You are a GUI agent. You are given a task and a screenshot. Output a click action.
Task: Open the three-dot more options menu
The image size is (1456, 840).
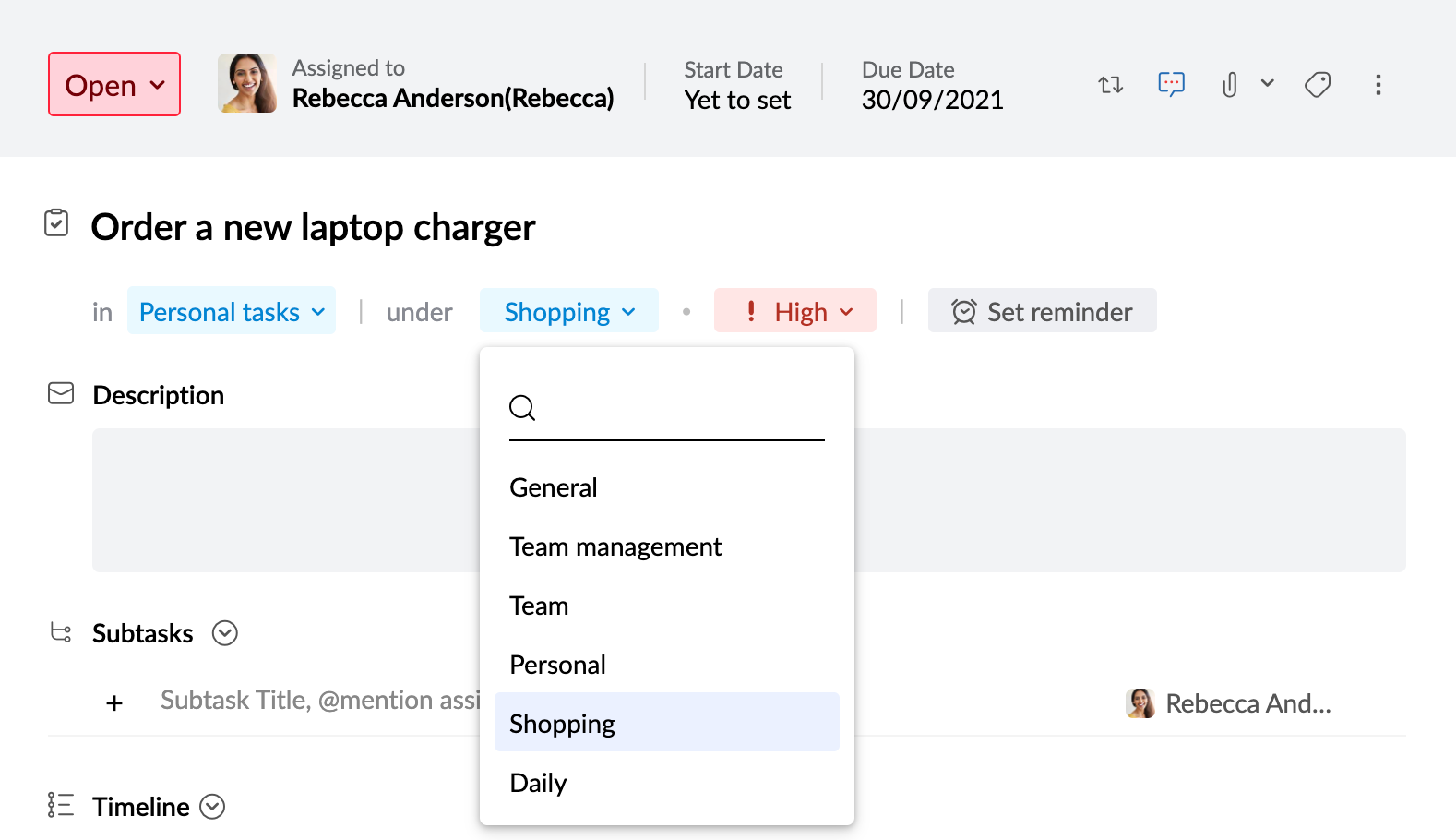point(1378,85)
